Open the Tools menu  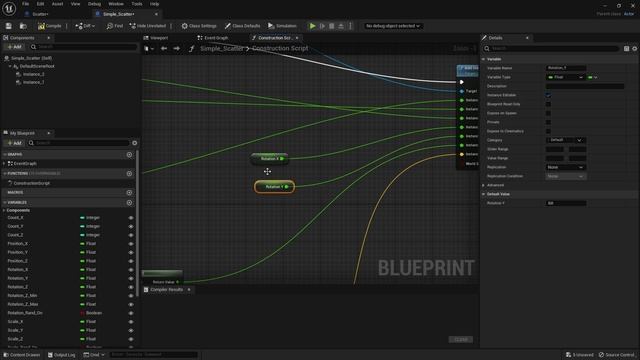[x=137, y=4]
